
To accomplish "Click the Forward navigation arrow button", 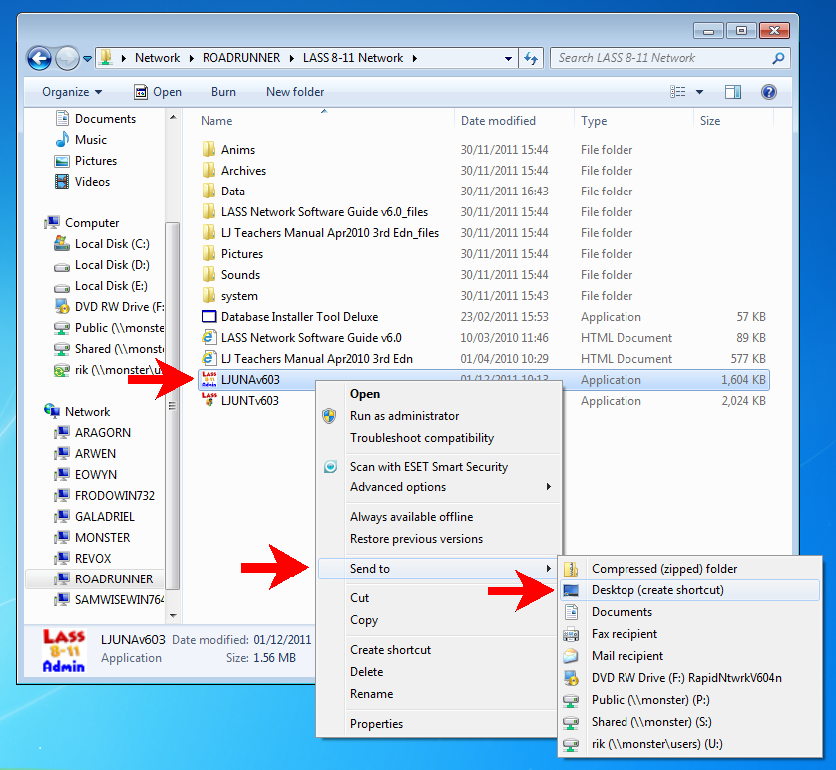I will [x=67, y=58].
